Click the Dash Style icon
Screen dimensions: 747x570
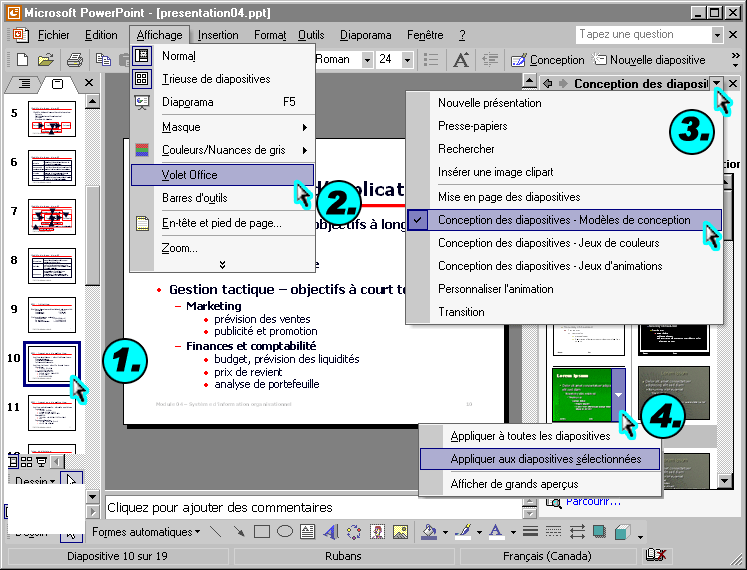[553, 532]
